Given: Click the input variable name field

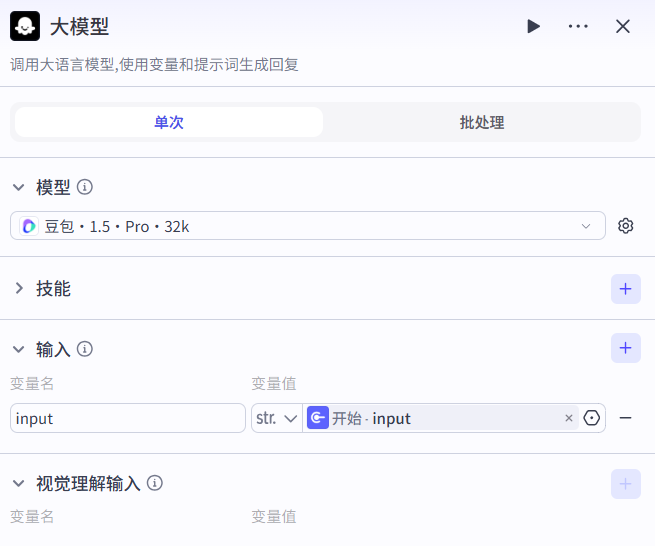Looking at the screenshot, I should click(x=127, y=418).
